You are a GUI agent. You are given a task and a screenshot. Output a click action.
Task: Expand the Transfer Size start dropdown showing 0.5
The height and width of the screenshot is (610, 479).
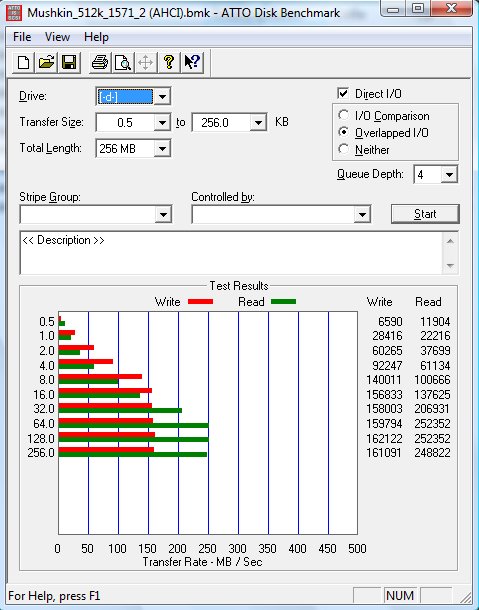click(162, 123)
